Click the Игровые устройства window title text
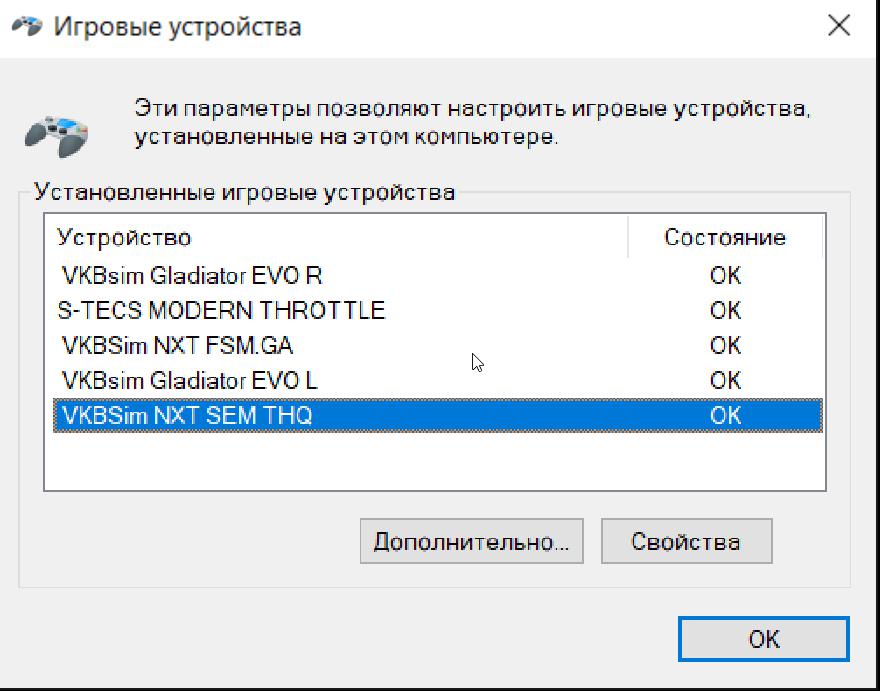880x691 pixels. 177,27
